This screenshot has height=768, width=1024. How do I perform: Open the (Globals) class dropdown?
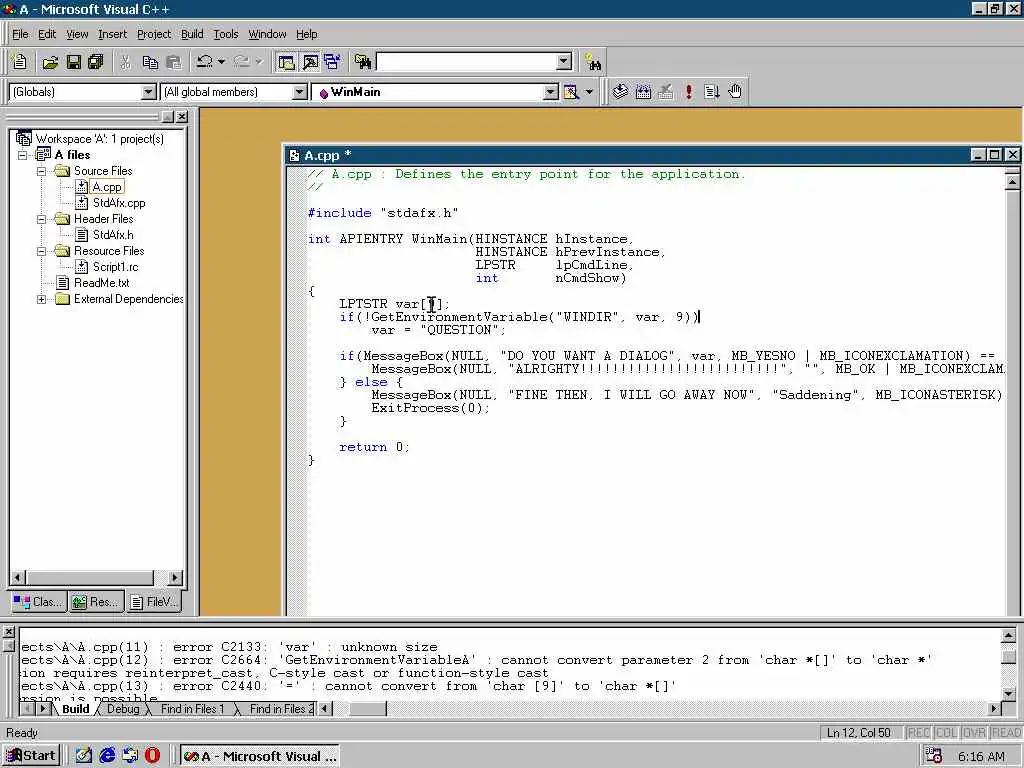pos(149,92)
